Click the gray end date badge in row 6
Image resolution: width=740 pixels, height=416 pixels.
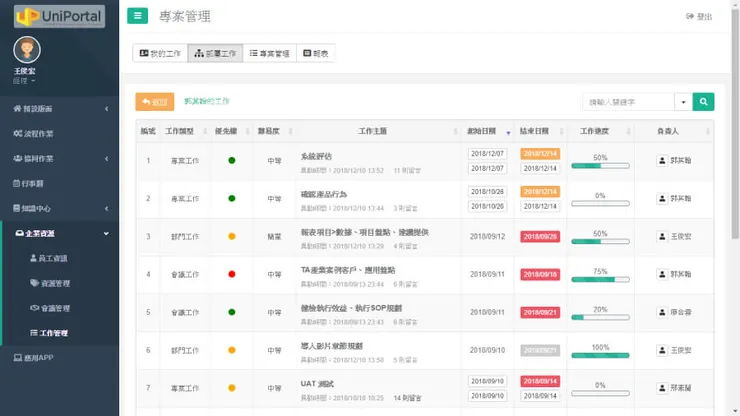(x=540, y=350)
